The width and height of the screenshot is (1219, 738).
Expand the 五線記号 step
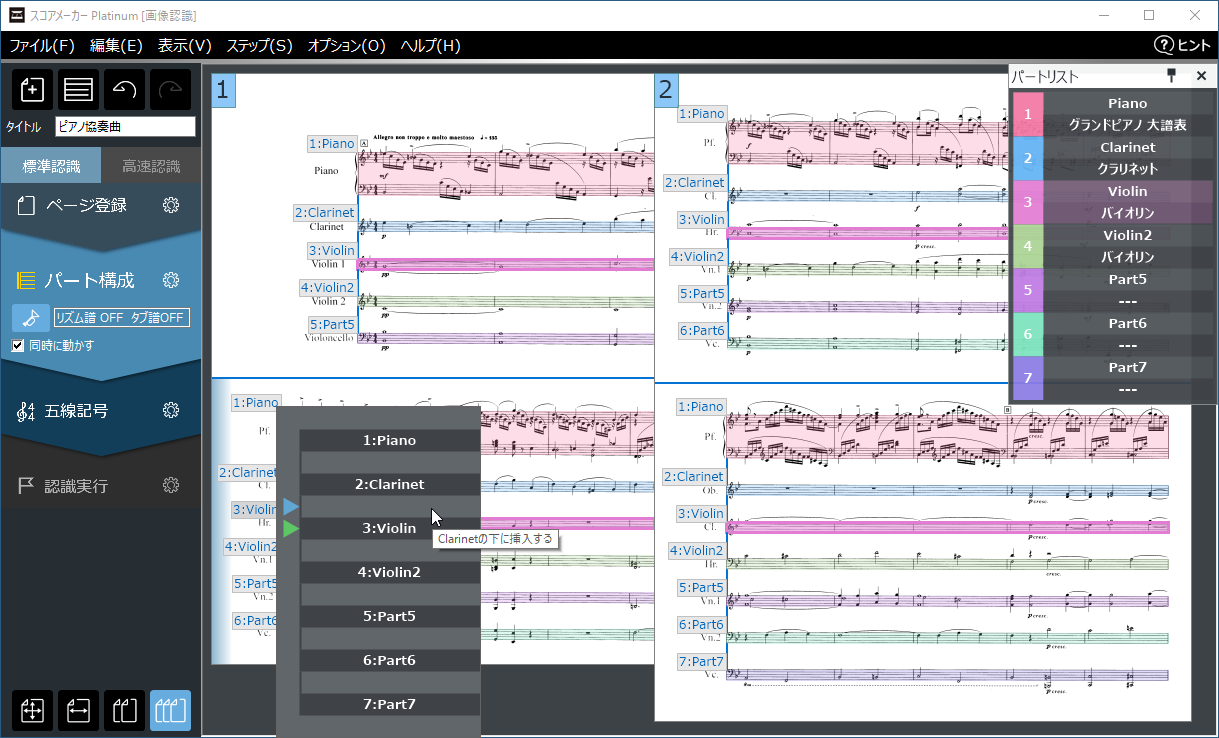click(77, 410)
